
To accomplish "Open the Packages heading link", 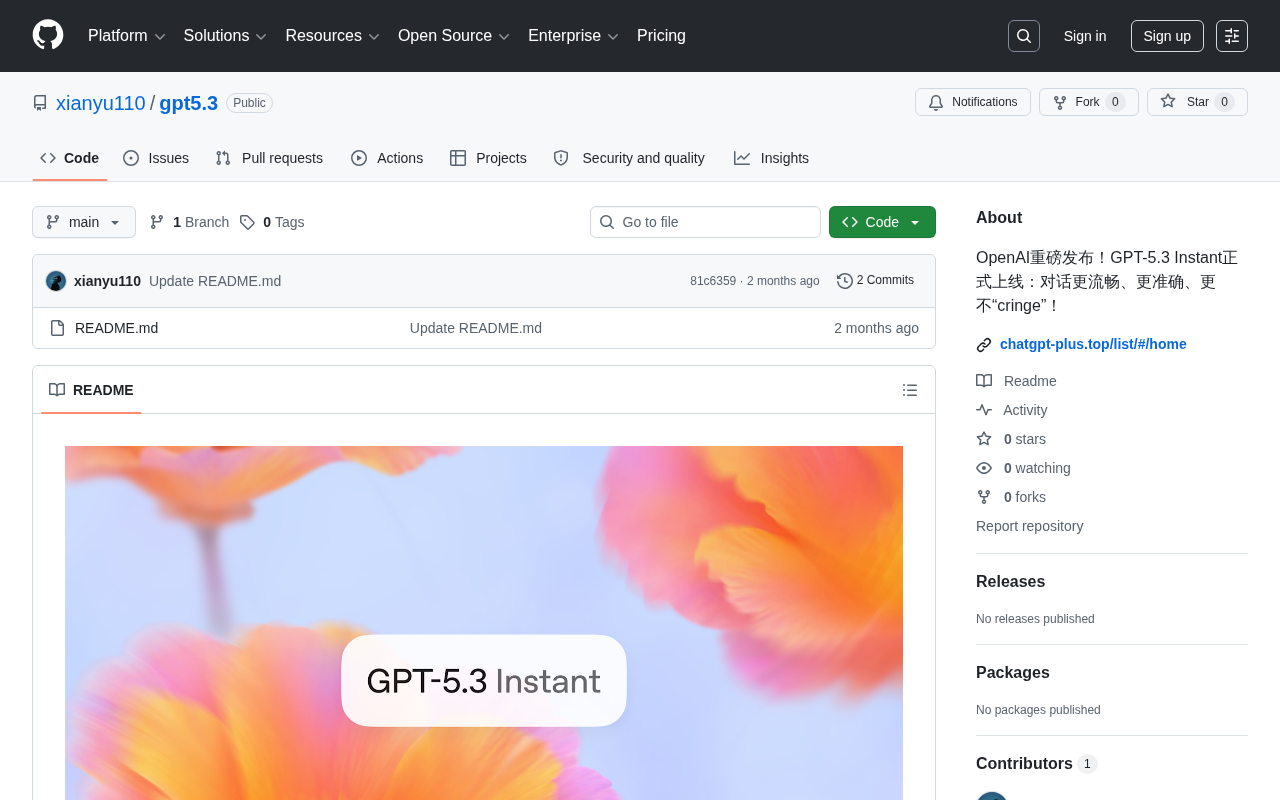I will (1013, 673).
